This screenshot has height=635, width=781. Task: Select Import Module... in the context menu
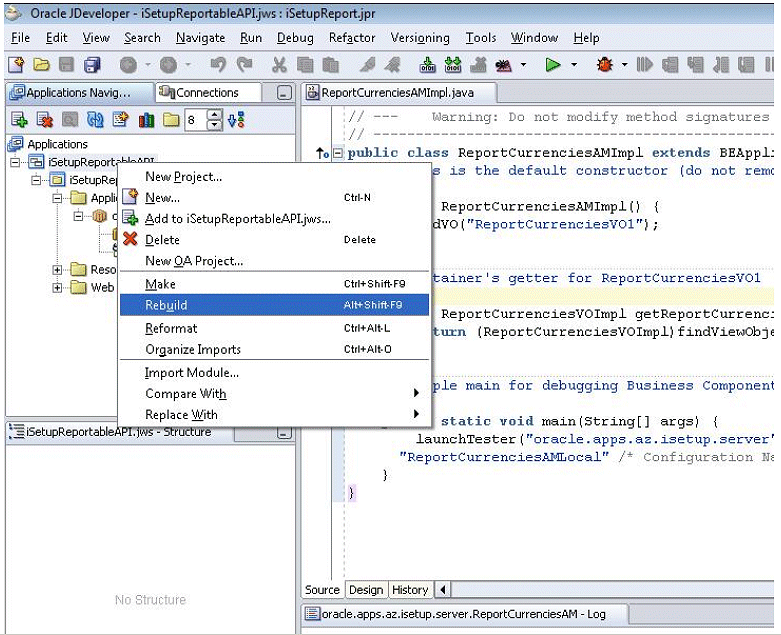coord(274,373)
